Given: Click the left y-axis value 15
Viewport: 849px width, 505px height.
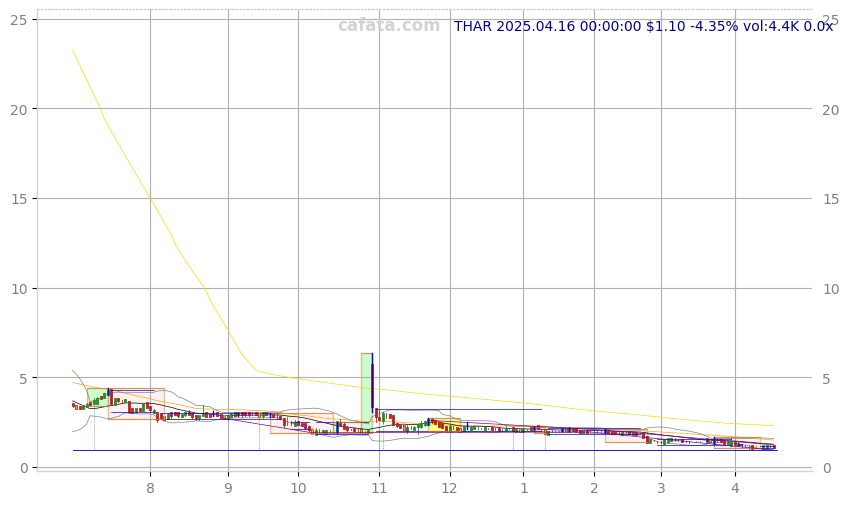Looking at the screenshot, I should coord(19,199).
